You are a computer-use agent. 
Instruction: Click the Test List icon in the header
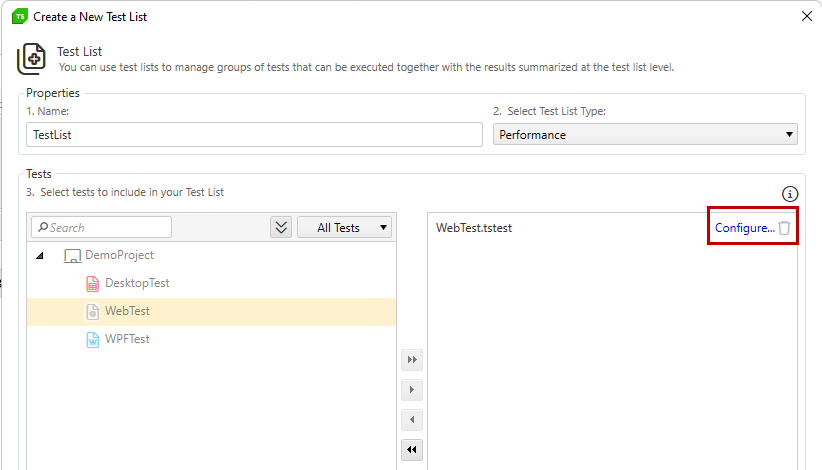(31, 59)
